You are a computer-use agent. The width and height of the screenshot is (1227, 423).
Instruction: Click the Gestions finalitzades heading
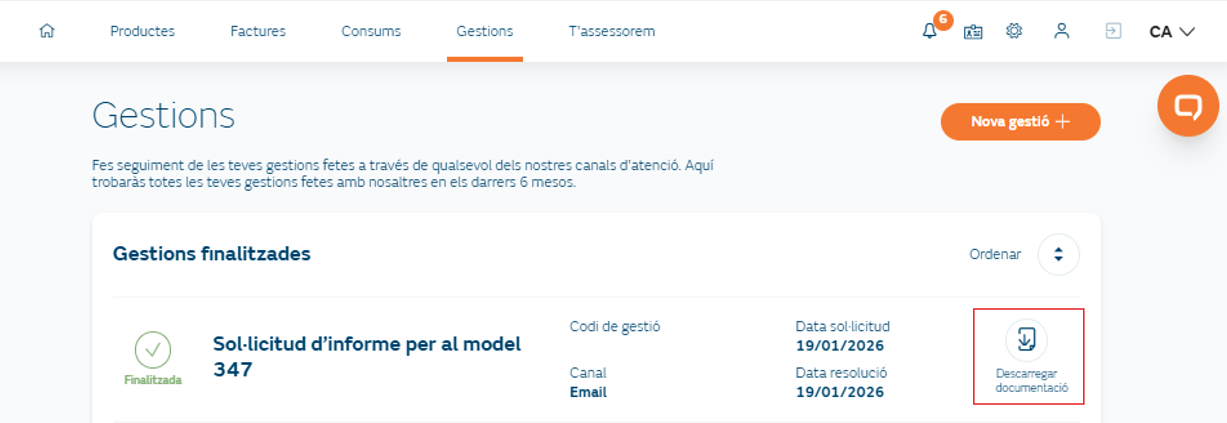coord(212,254)
